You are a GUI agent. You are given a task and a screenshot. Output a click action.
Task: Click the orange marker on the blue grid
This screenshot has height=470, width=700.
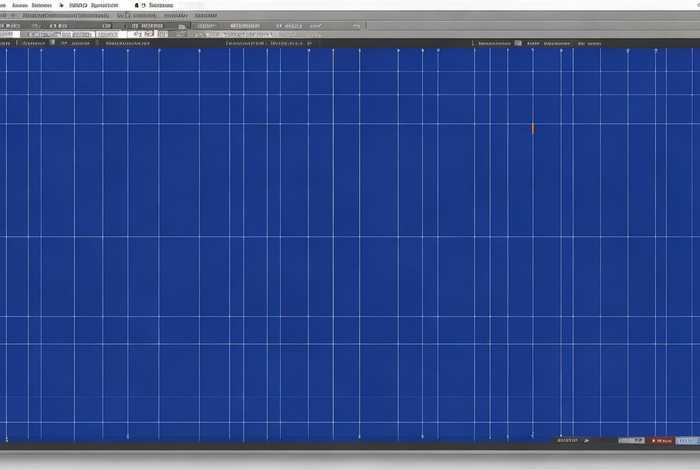[x=533, y=128]
